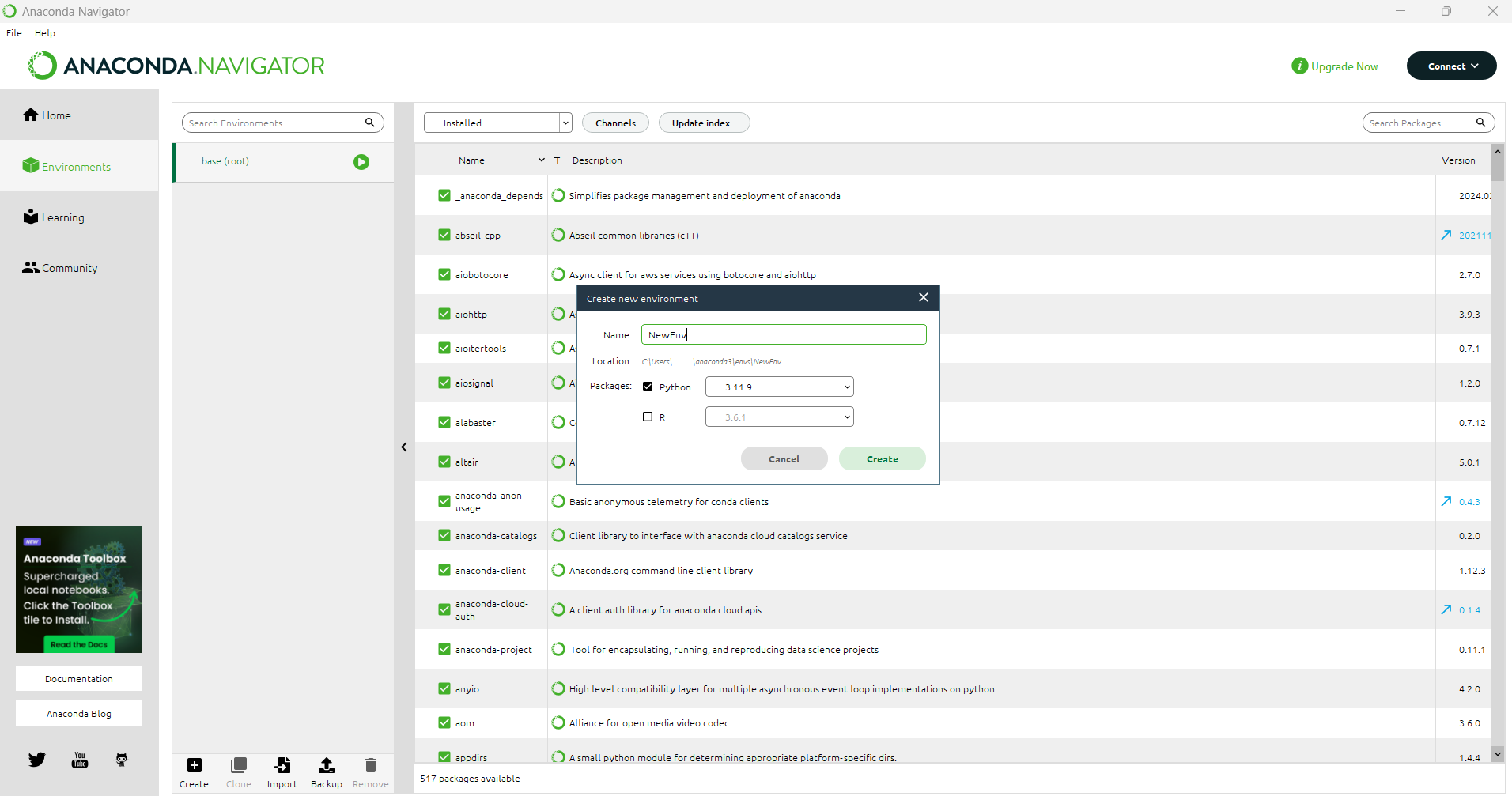Click the Import environment icon
The width and height of the screenshot is (1512, 796).
(x=282, y=765)
